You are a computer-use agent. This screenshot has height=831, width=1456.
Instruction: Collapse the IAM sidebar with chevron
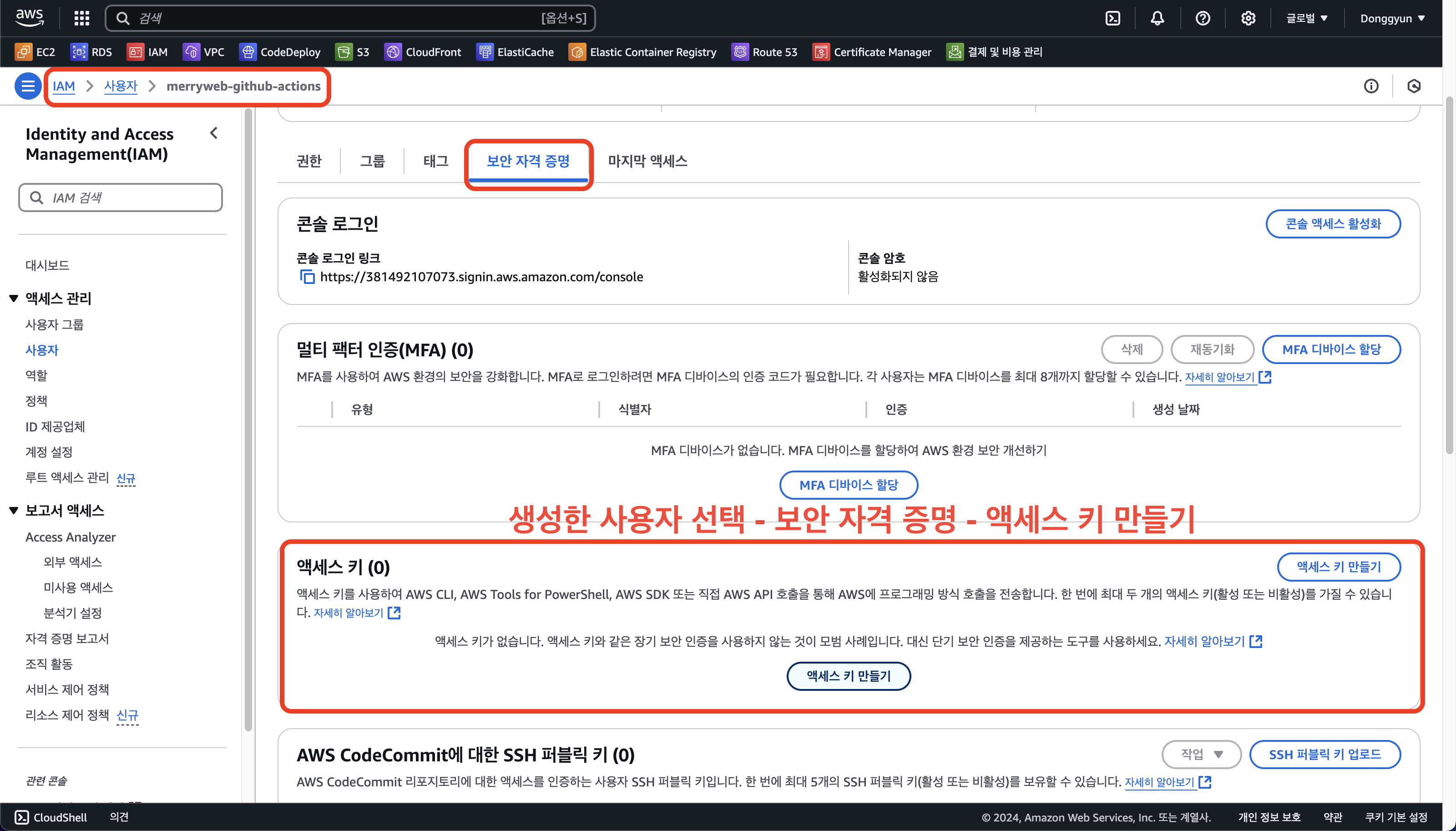[214, 133]
